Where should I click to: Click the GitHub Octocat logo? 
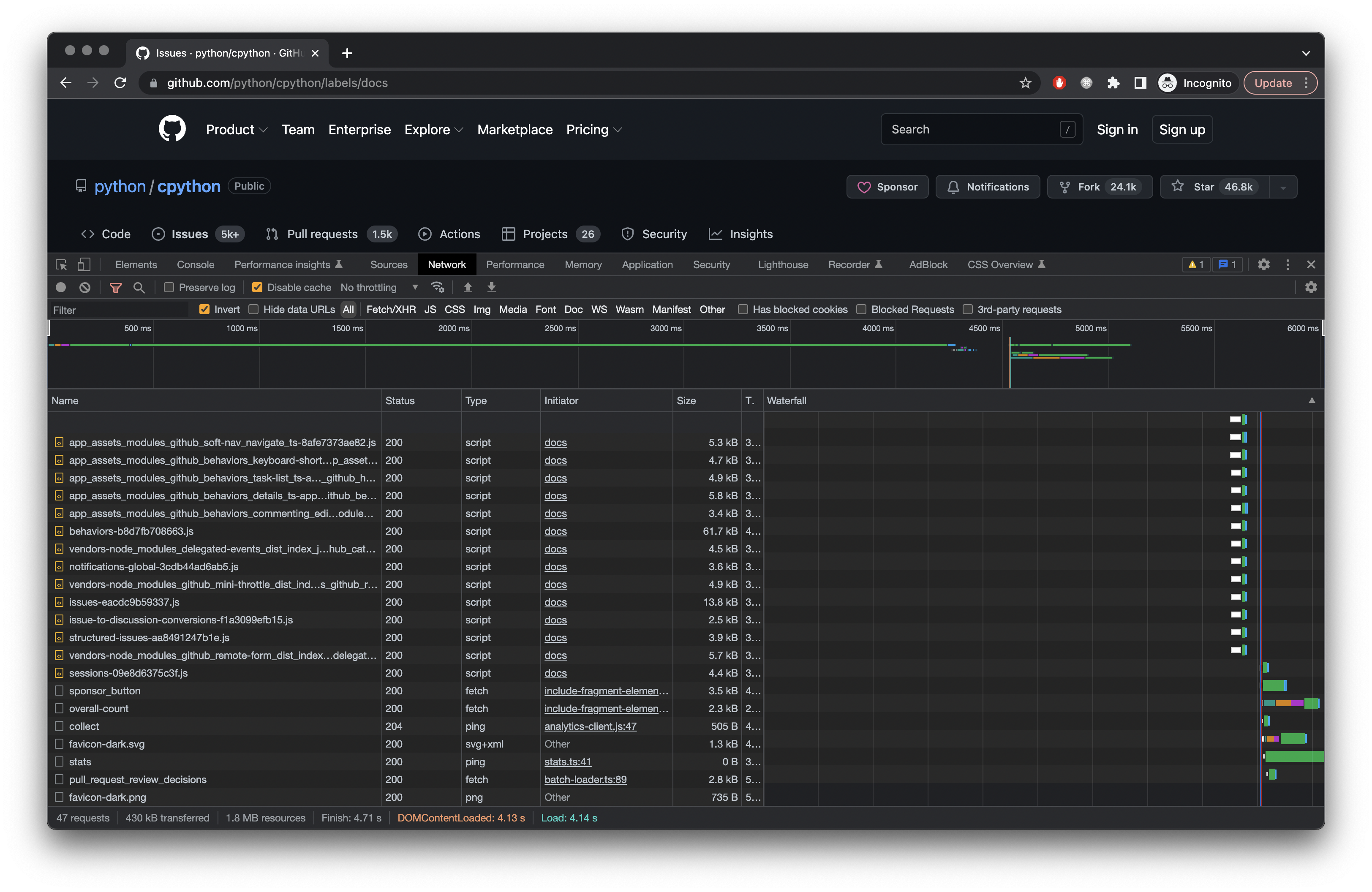click(x=172, y=129)
